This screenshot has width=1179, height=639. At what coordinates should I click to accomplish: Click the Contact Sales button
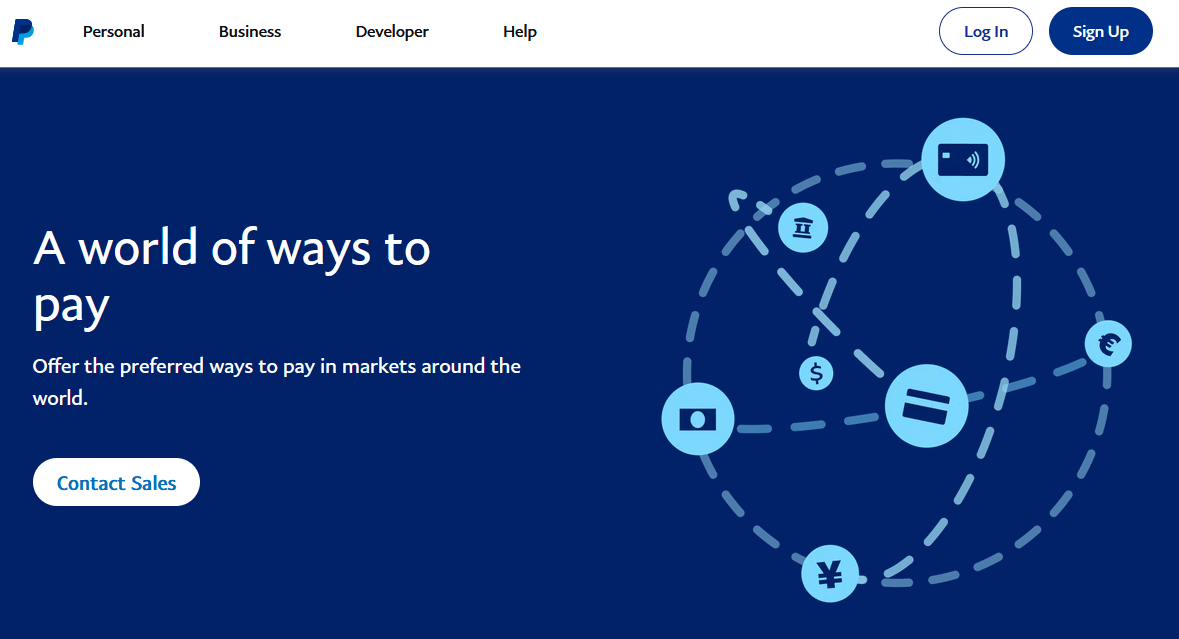click(x=116, y=483)
